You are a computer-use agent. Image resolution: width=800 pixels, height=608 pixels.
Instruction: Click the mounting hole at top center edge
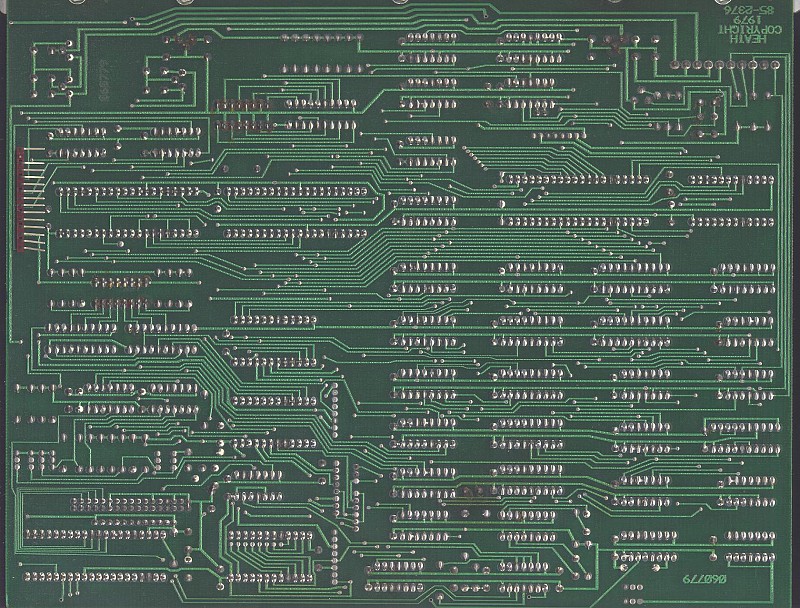coord(400,4)
